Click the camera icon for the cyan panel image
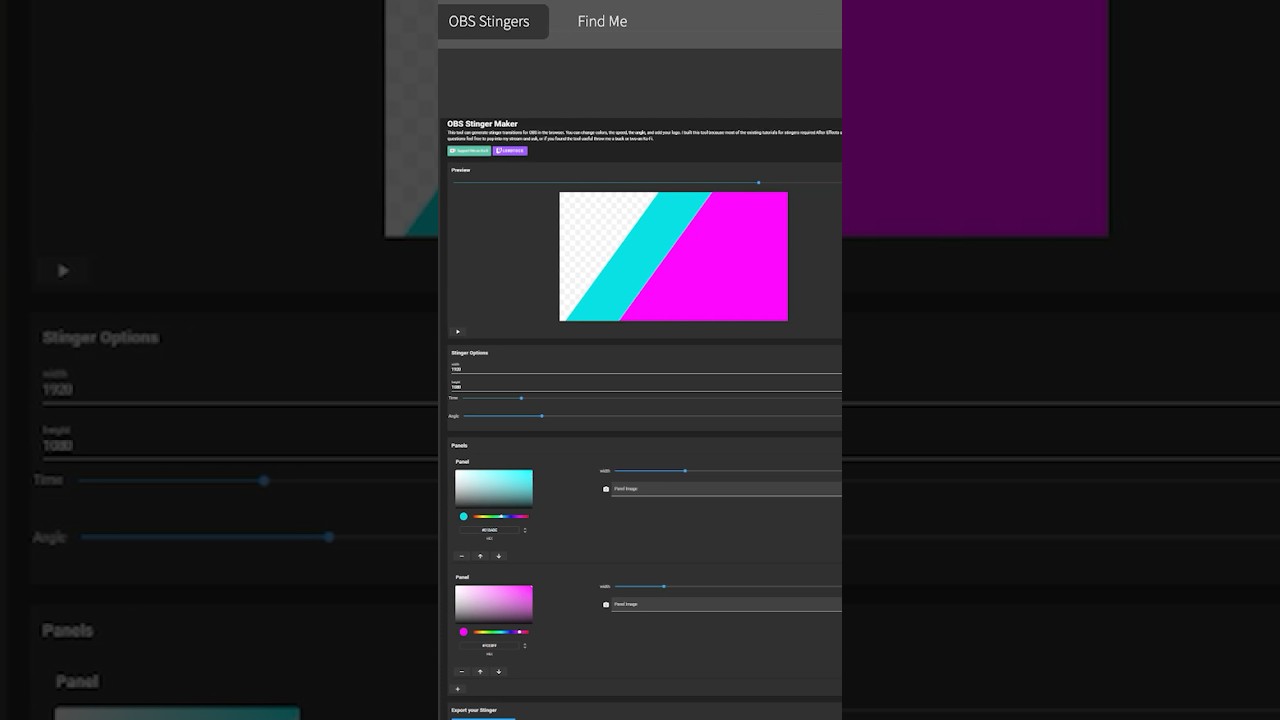1280x720 pixels. tap(606, 489)
